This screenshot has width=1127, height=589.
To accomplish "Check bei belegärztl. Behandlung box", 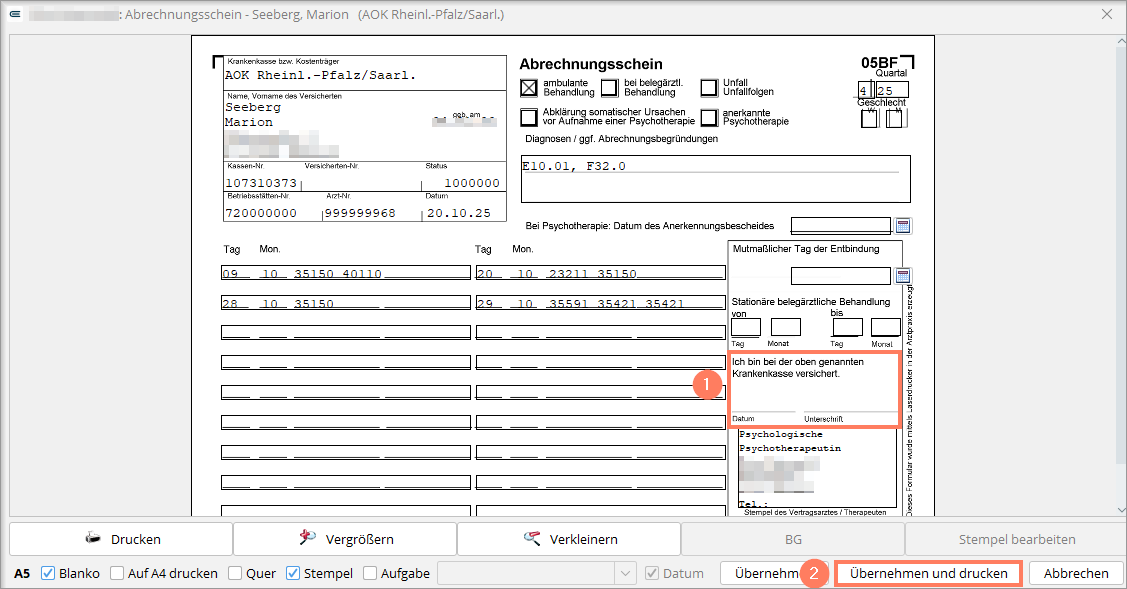I will point(610,88).
